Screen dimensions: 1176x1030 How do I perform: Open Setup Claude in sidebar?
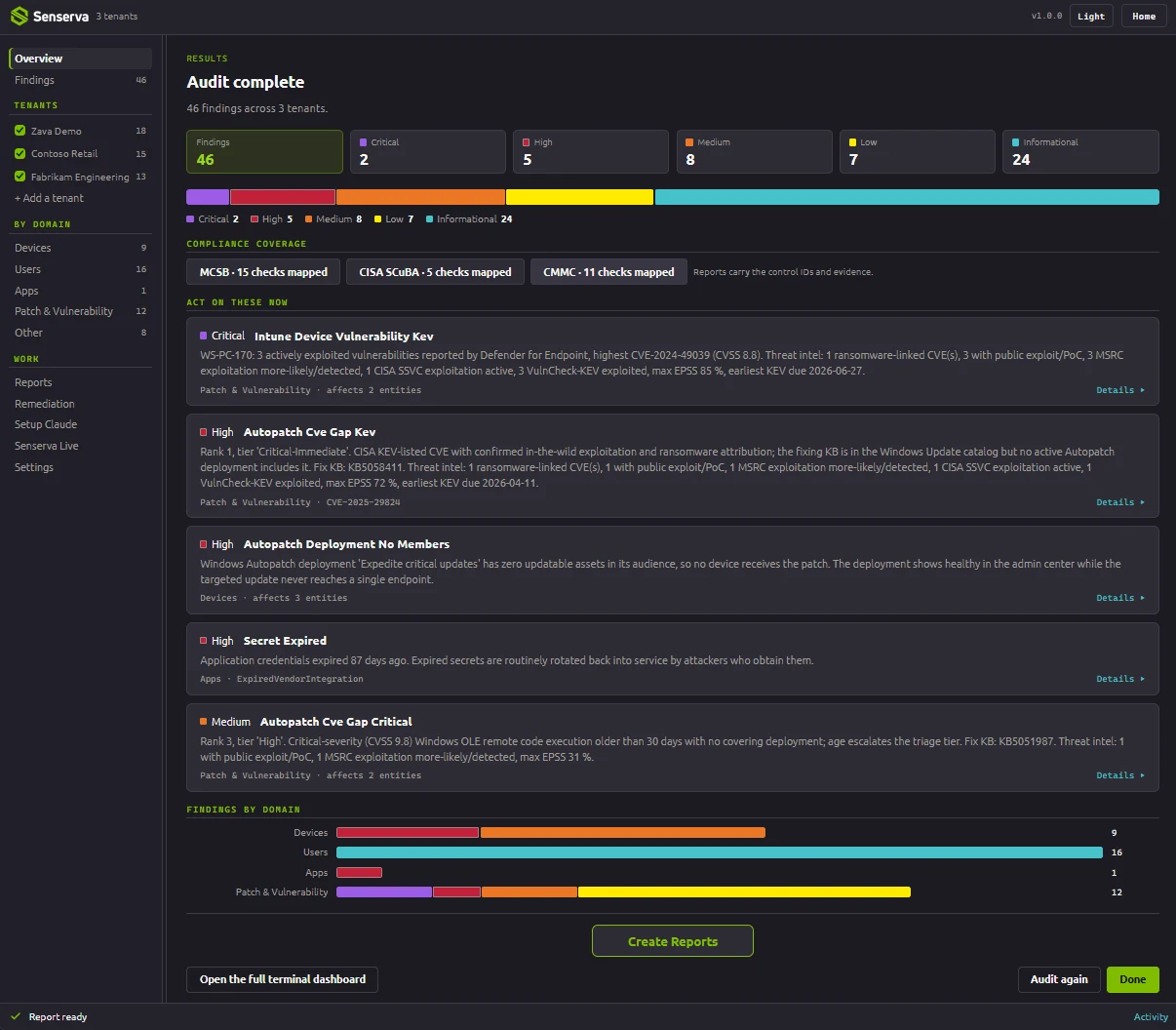(81, 424)
